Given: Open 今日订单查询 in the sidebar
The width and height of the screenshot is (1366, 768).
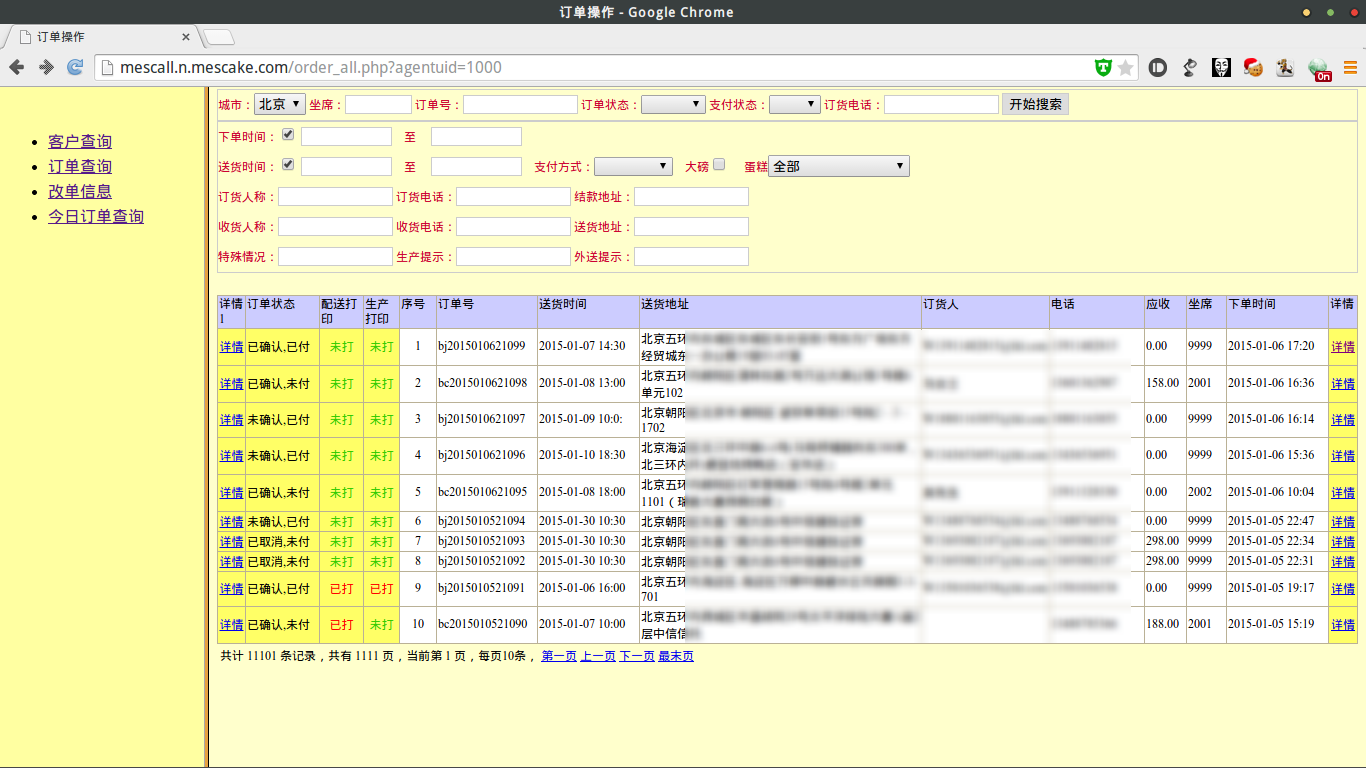Looking at the screenshot, I should [x=96, y=216].
